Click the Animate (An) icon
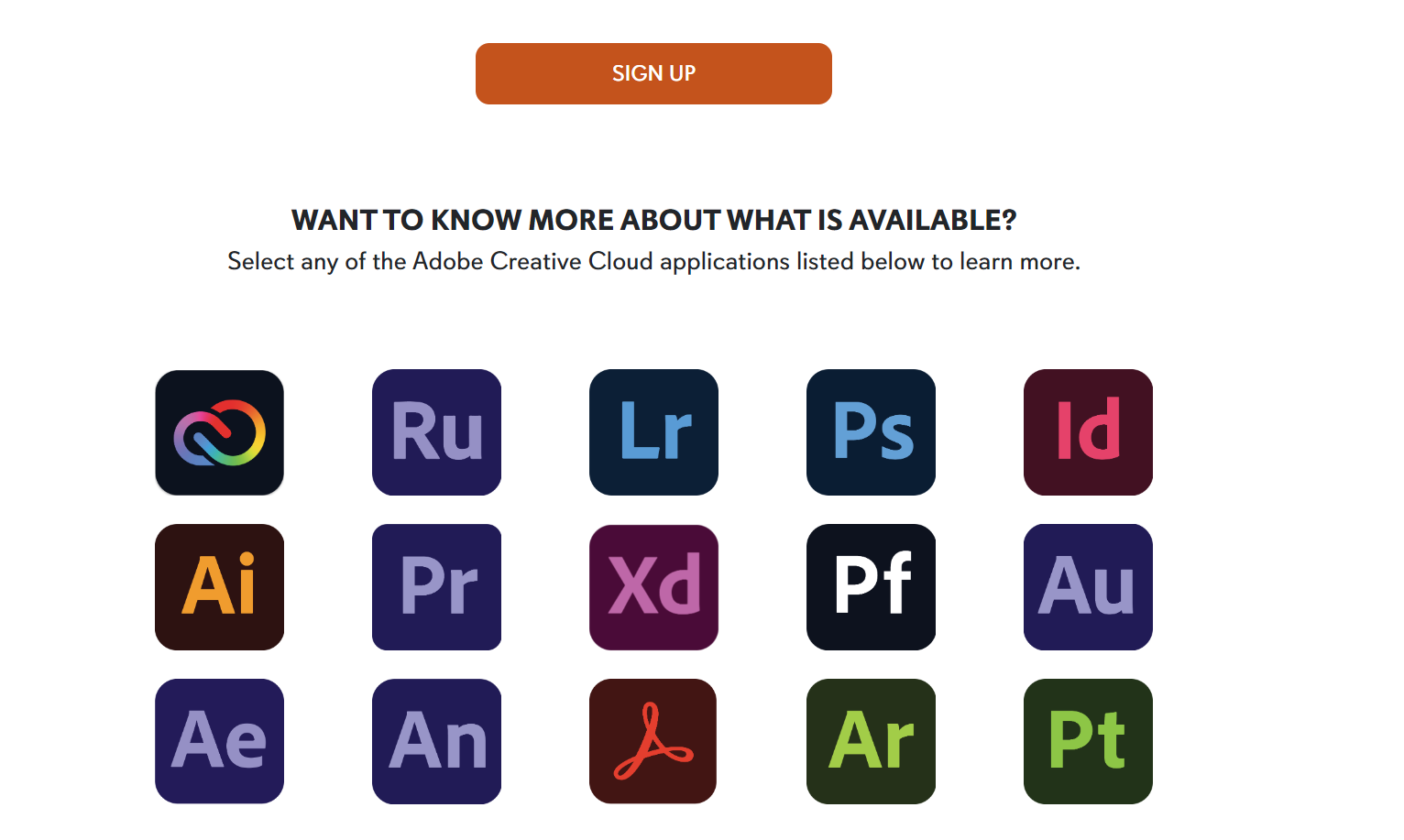 pyautogui.click(x=436, y=741)
